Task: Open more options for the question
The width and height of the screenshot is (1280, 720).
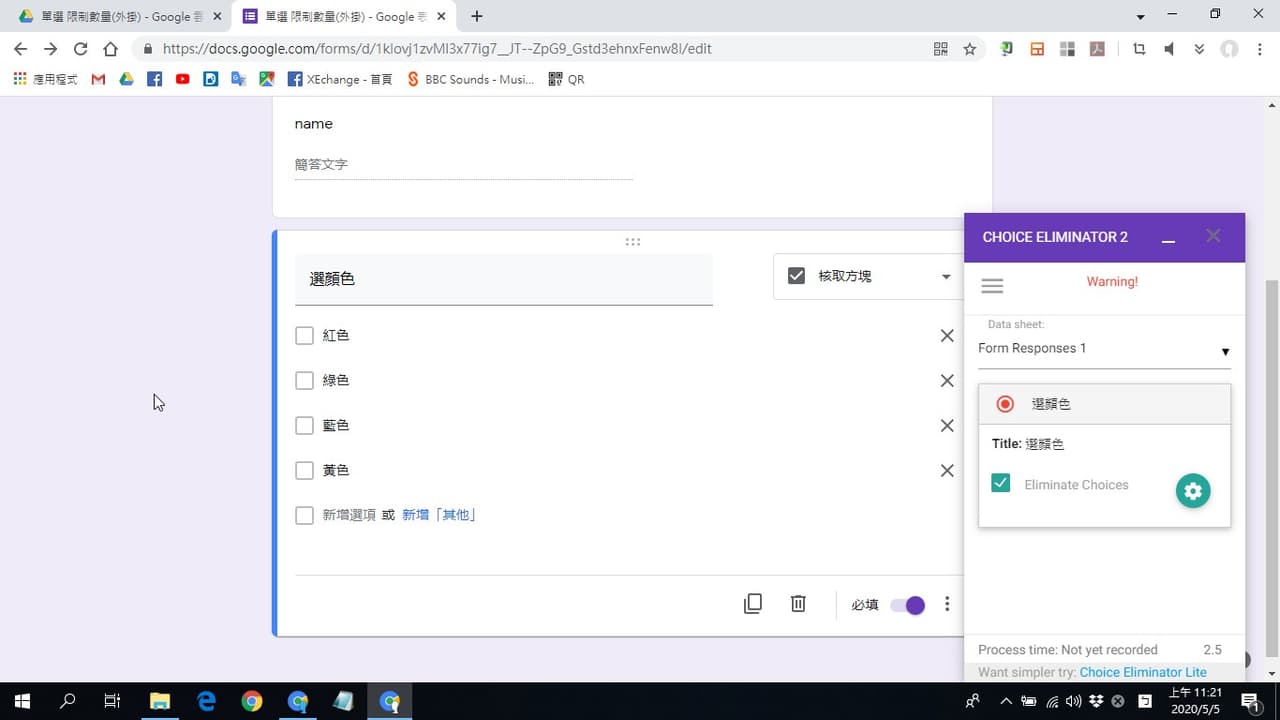Action: [947, 604]
